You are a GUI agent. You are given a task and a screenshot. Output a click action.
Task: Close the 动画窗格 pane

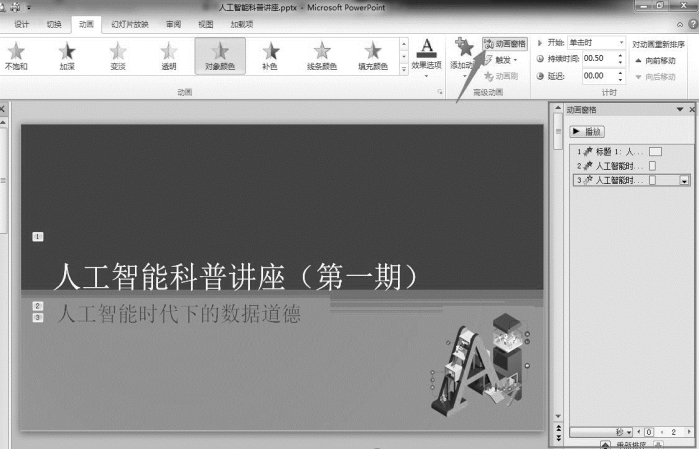692,109
